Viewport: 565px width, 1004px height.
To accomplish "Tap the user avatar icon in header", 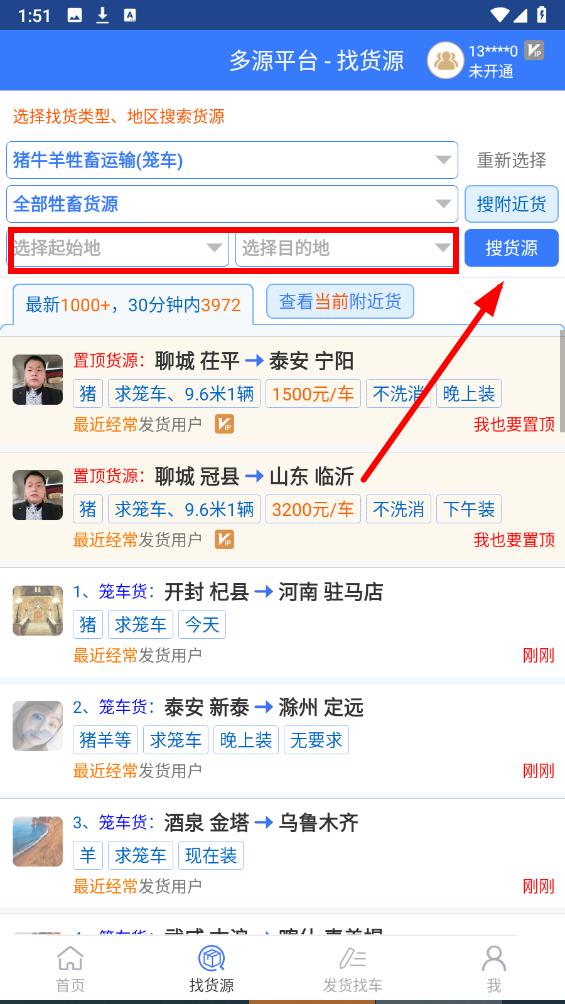I will [x=446, y=61].
